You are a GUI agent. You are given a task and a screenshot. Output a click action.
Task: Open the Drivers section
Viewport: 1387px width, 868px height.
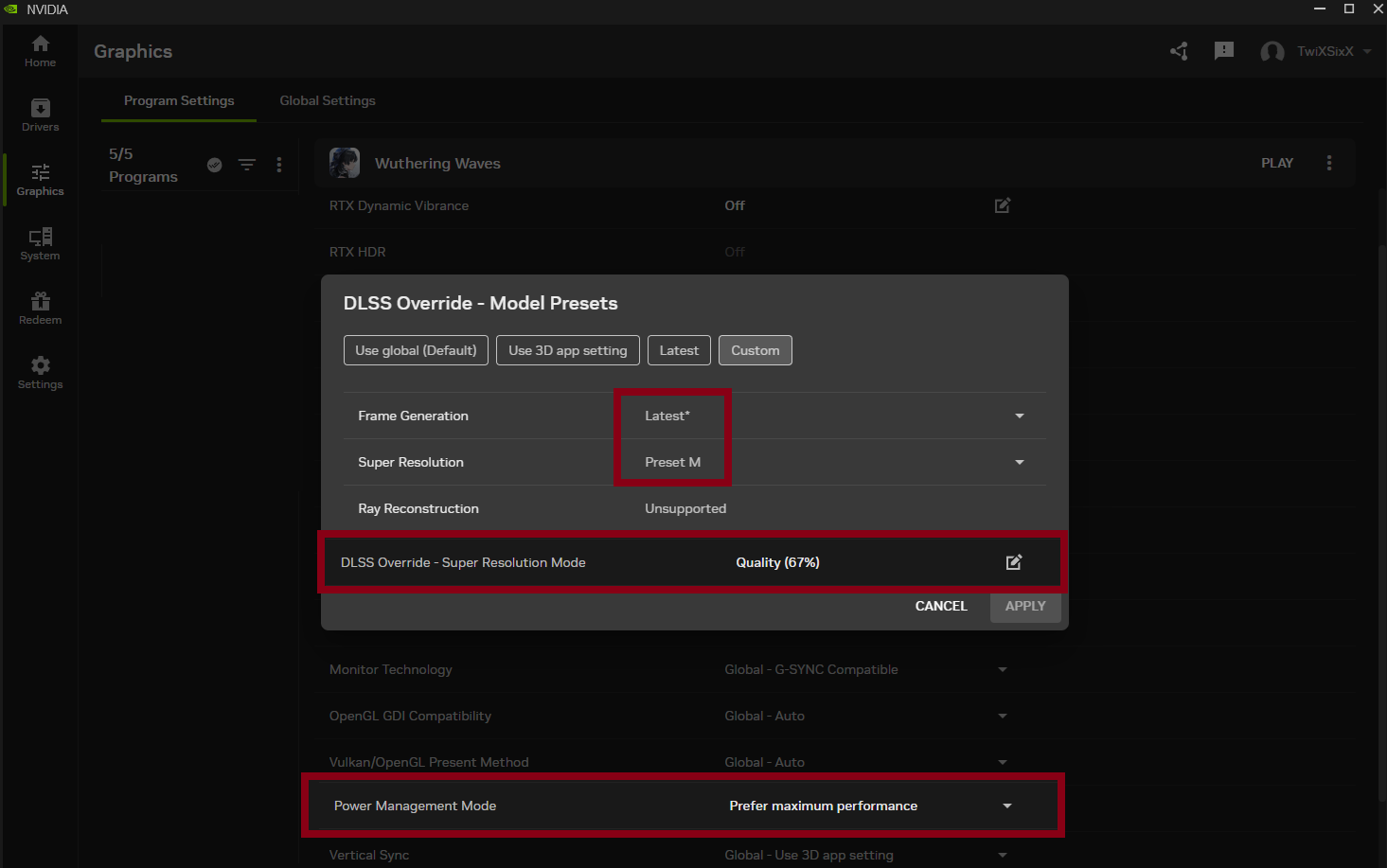pos(40,115)
